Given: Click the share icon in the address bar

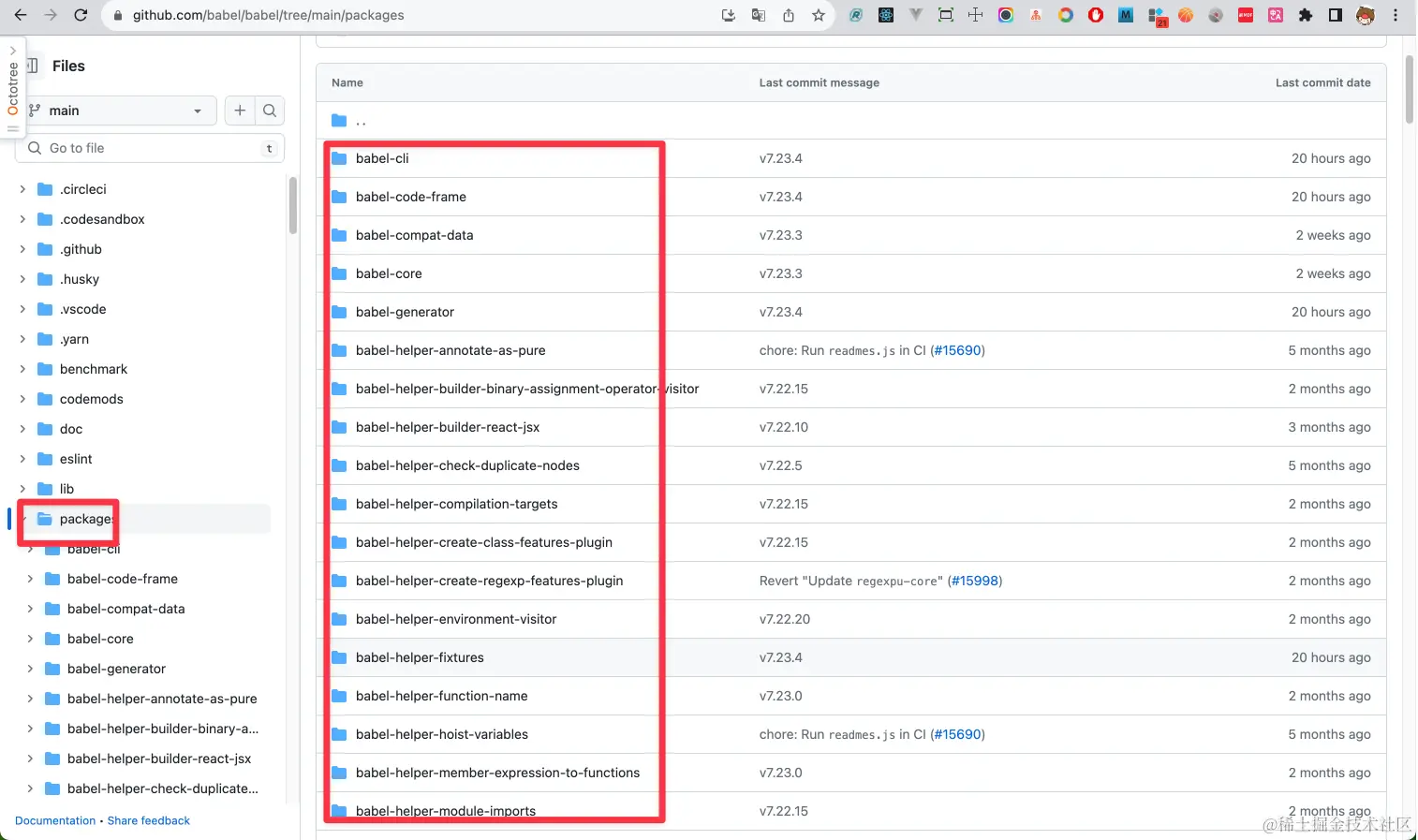Looking at the screenshot, I should [x=789, y=15].
